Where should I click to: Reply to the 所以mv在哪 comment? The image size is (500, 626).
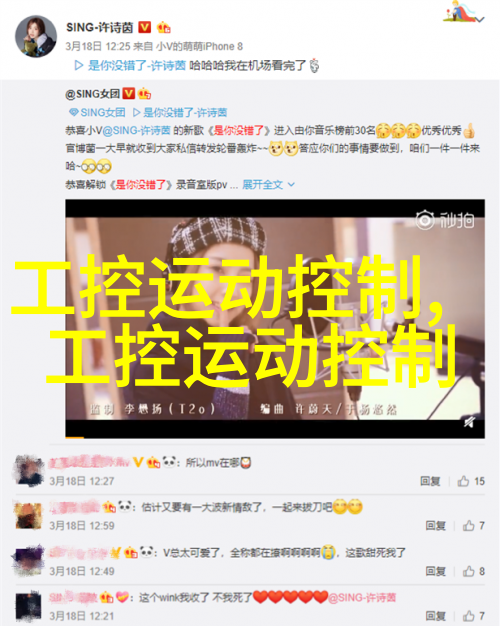pos(430,481)
